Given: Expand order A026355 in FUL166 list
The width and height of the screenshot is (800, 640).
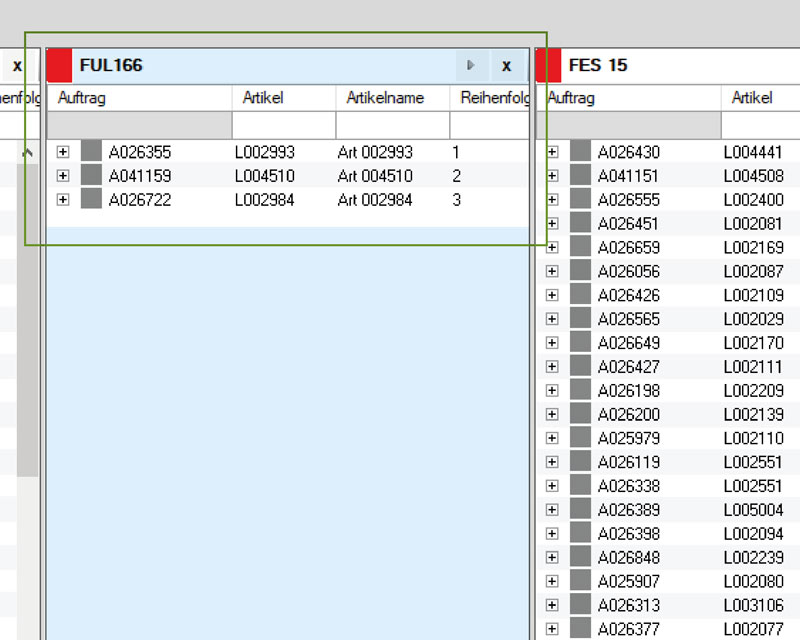Looking at the screenshot, I should click(63, 152).
